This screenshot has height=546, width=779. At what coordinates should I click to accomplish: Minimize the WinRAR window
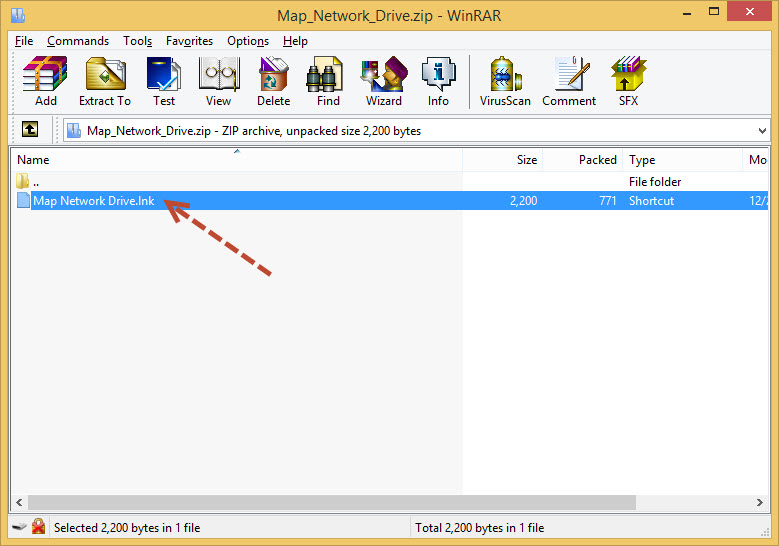click(687, 12)
